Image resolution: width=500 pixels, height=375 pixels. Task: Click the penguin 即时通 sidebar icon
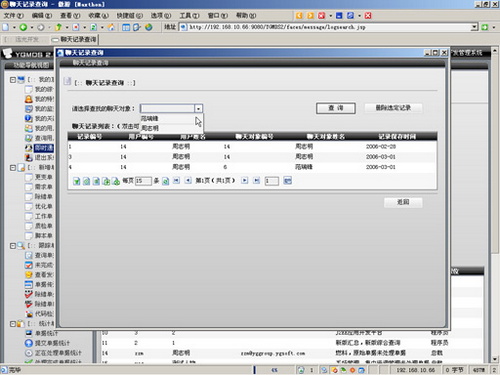(x=29, y=148)
